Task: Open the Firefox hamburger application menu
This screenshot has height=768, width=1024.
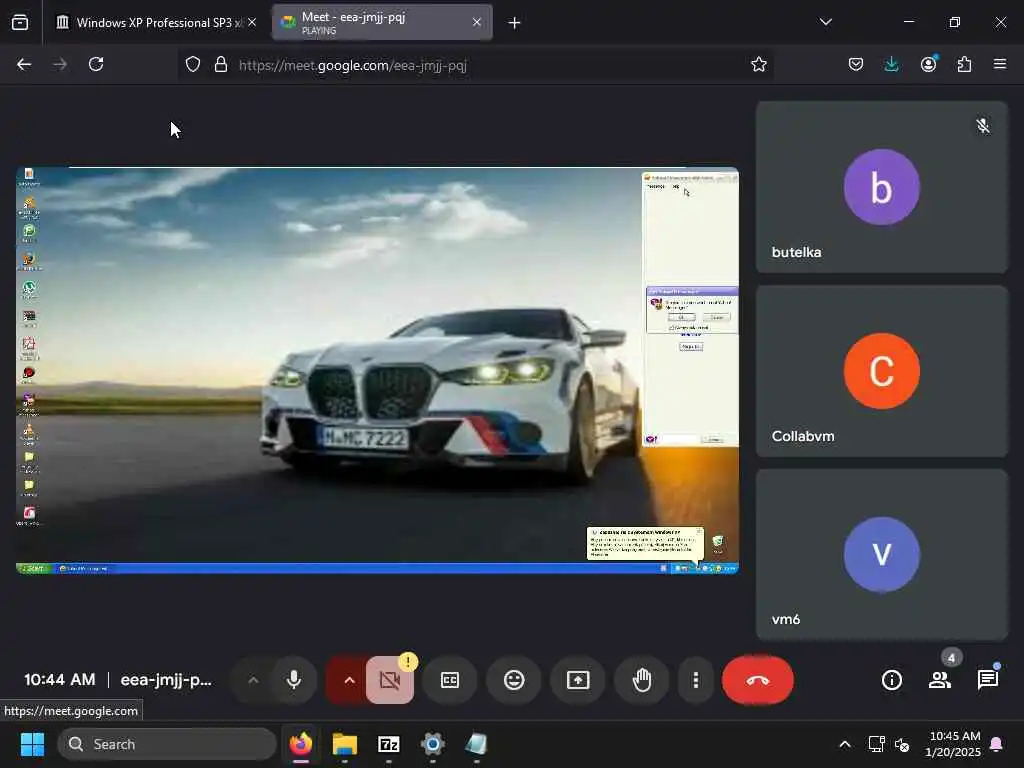Action: point(1000,64)
